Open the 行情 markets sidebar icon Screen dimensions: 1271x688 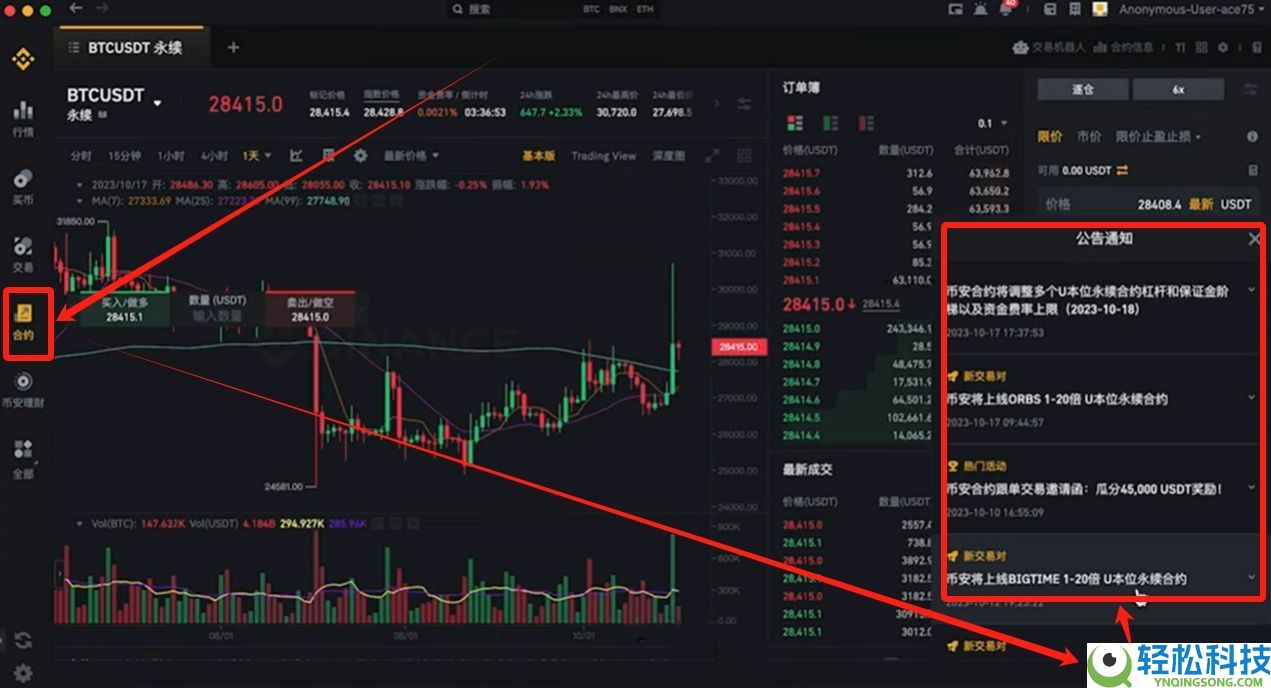[x=23, y=118]
